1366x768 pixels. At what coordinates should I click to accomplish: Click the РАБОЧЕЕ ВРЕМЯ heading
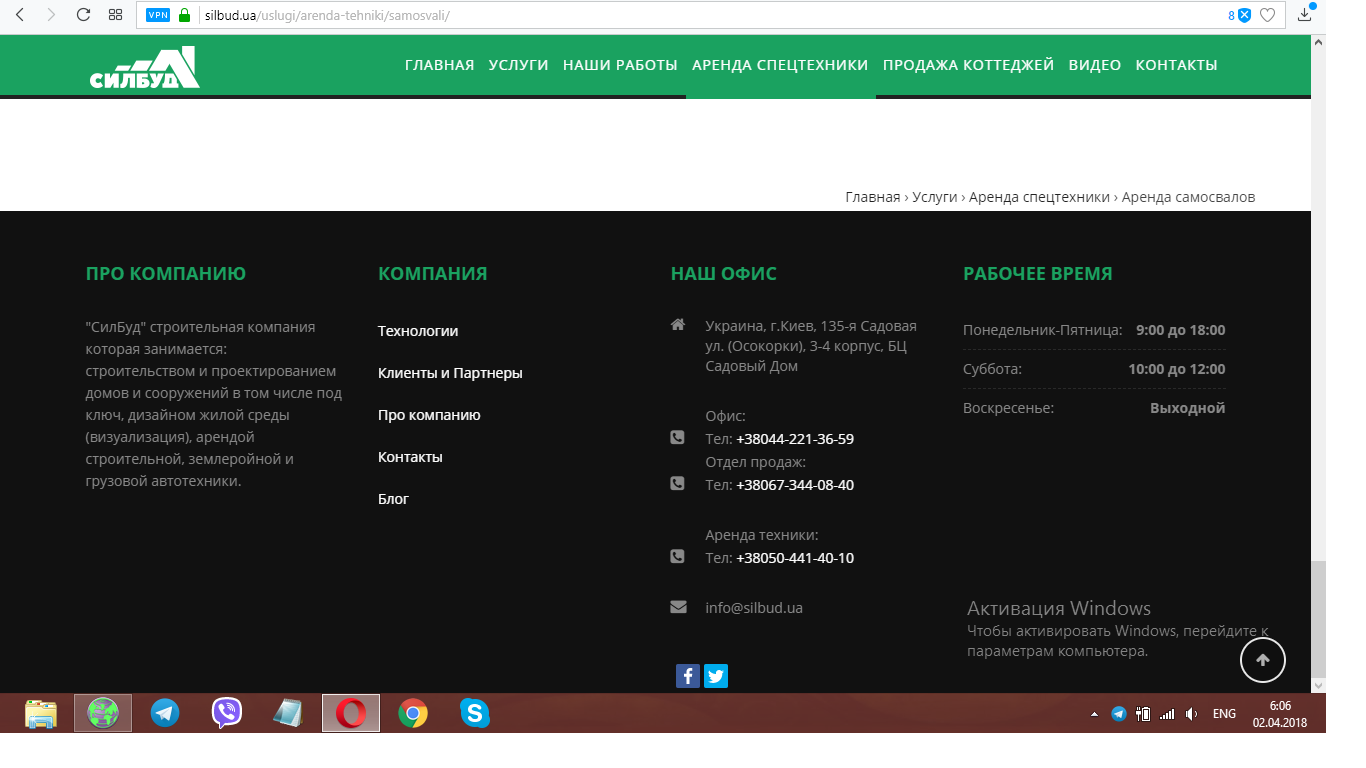[x=1038, y=274]
